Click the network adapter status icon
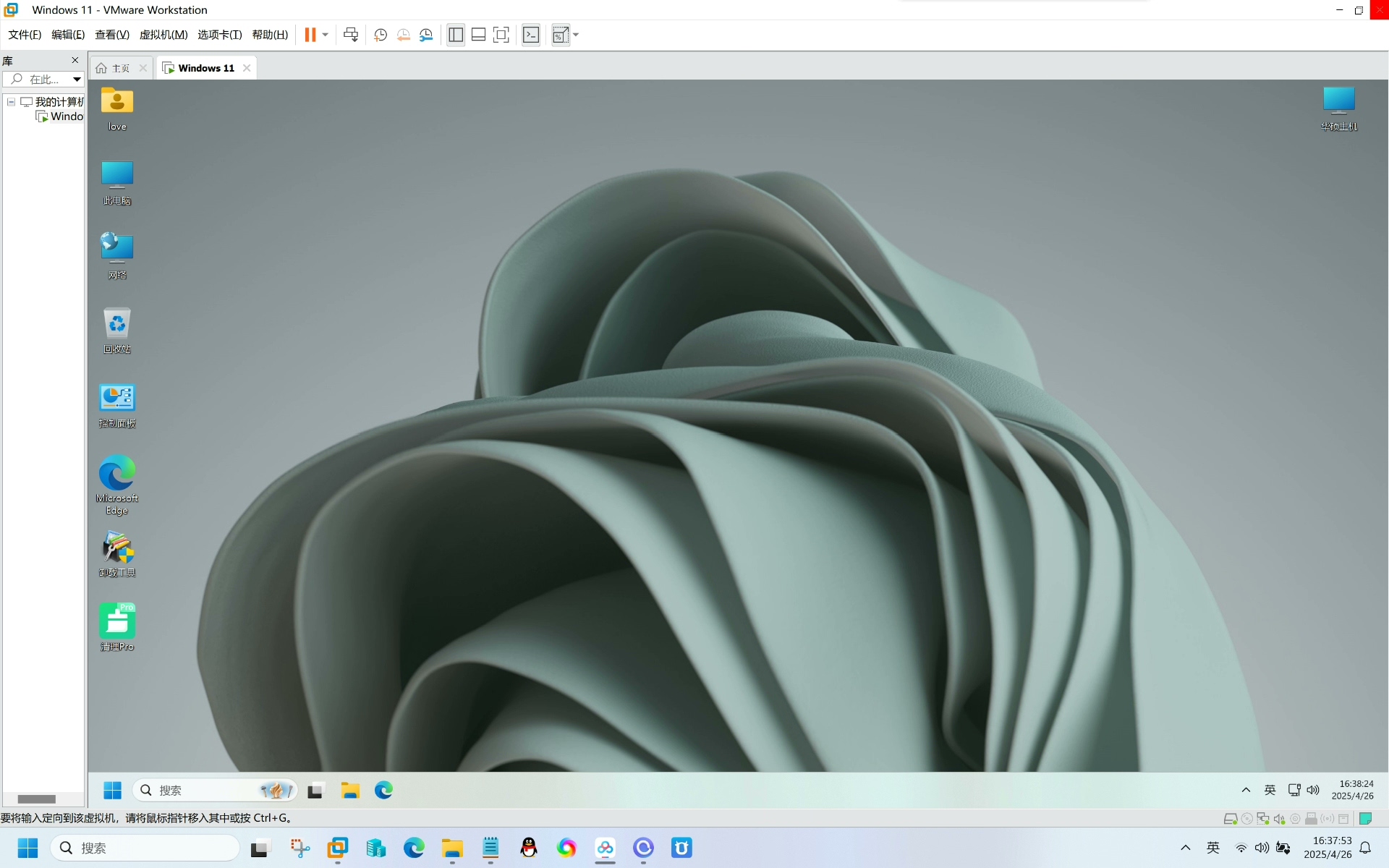This screenshot has width=1389, height=868. coord(1263,819)
